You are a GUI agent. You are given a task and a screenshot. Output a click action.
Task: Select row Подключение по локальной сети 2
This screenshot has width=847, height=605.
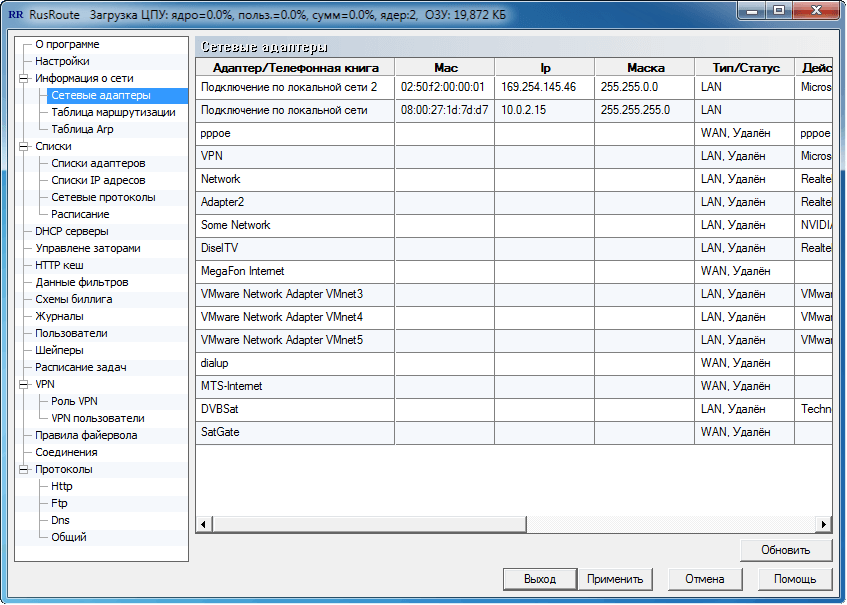pos(514,88)
